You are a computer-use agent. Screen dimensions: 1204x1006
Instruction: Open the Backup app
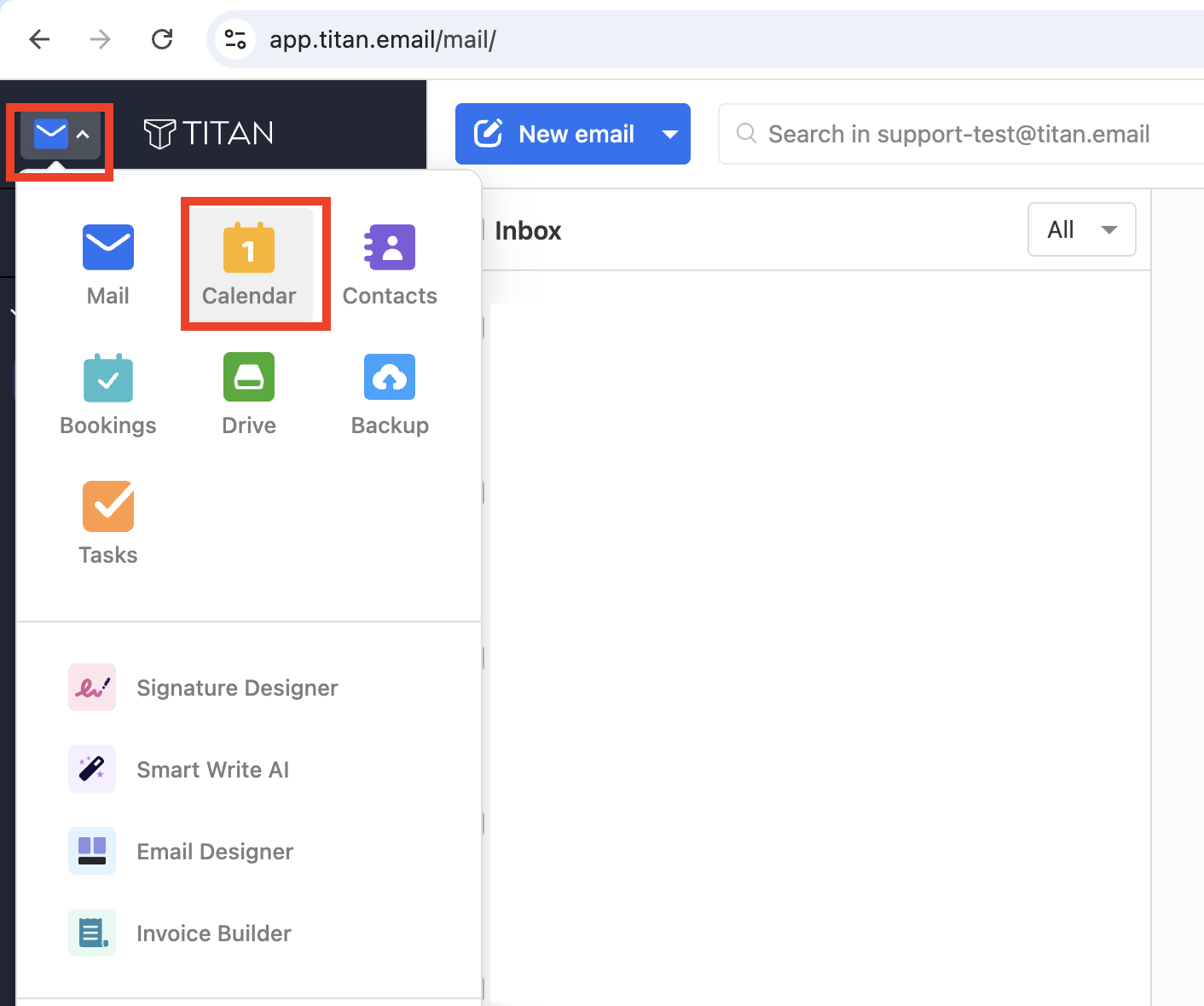click(390, 394)
